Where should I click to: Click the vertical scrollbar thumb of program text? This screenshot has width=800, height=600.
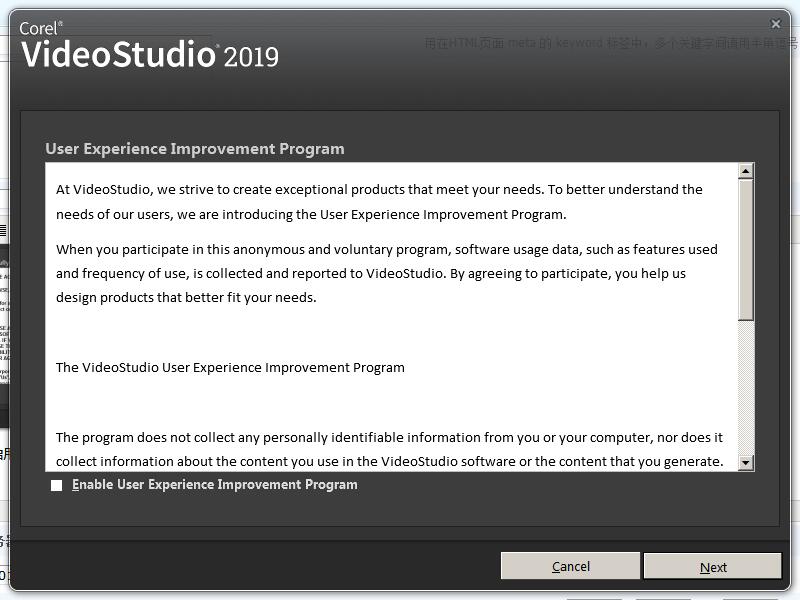click(745, 249)
